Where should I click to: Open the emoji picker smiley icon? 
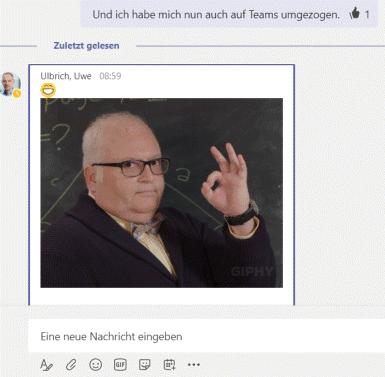[96, 365]
